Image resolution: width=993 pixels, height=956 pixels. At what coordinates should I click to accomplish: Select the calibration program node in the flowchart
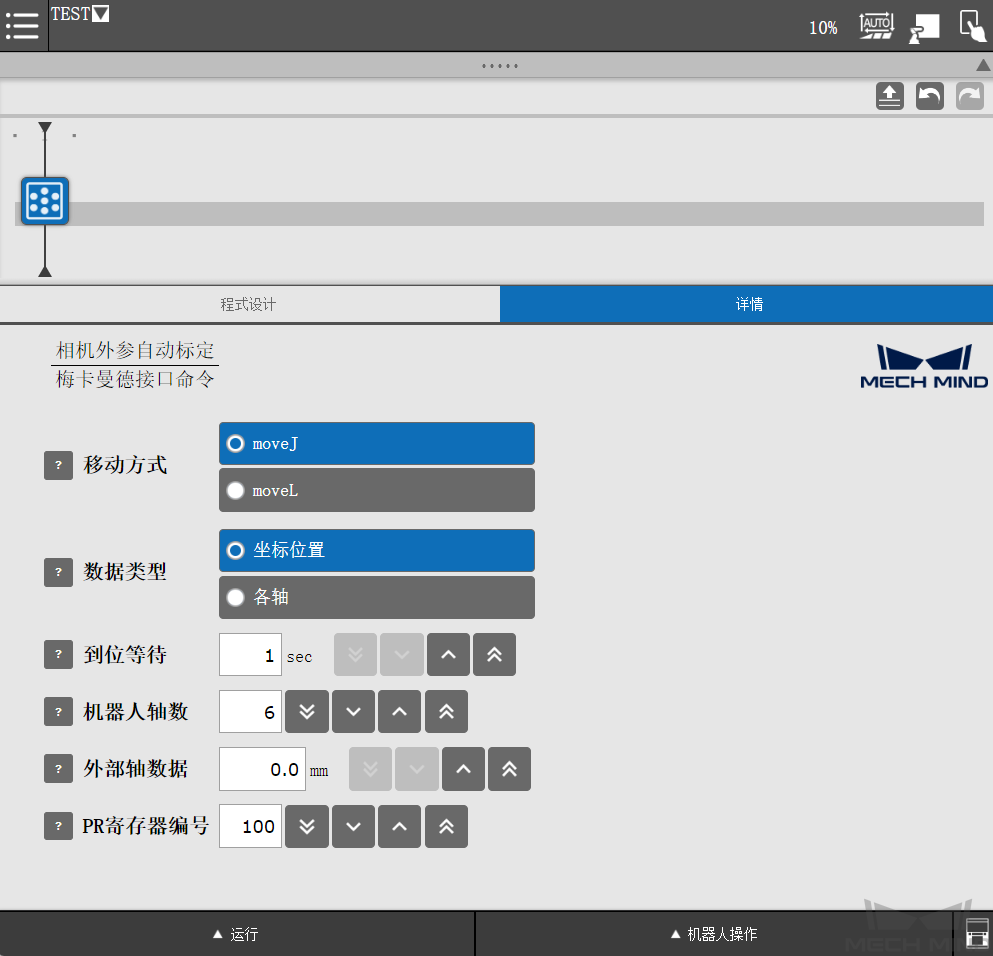pyautogui.click(x=44, y=200)
